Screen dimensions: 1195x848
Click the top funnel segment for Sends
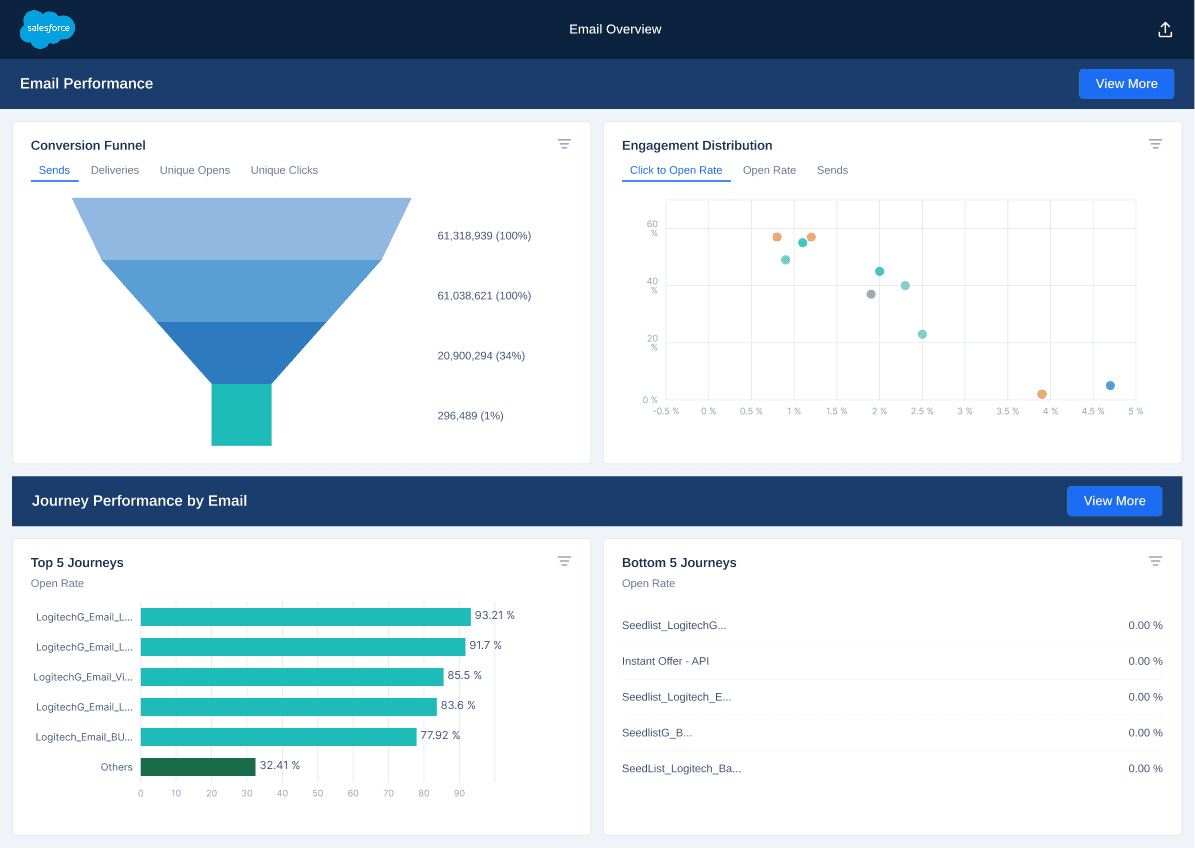pyautogui.click(x=242, y=229)
